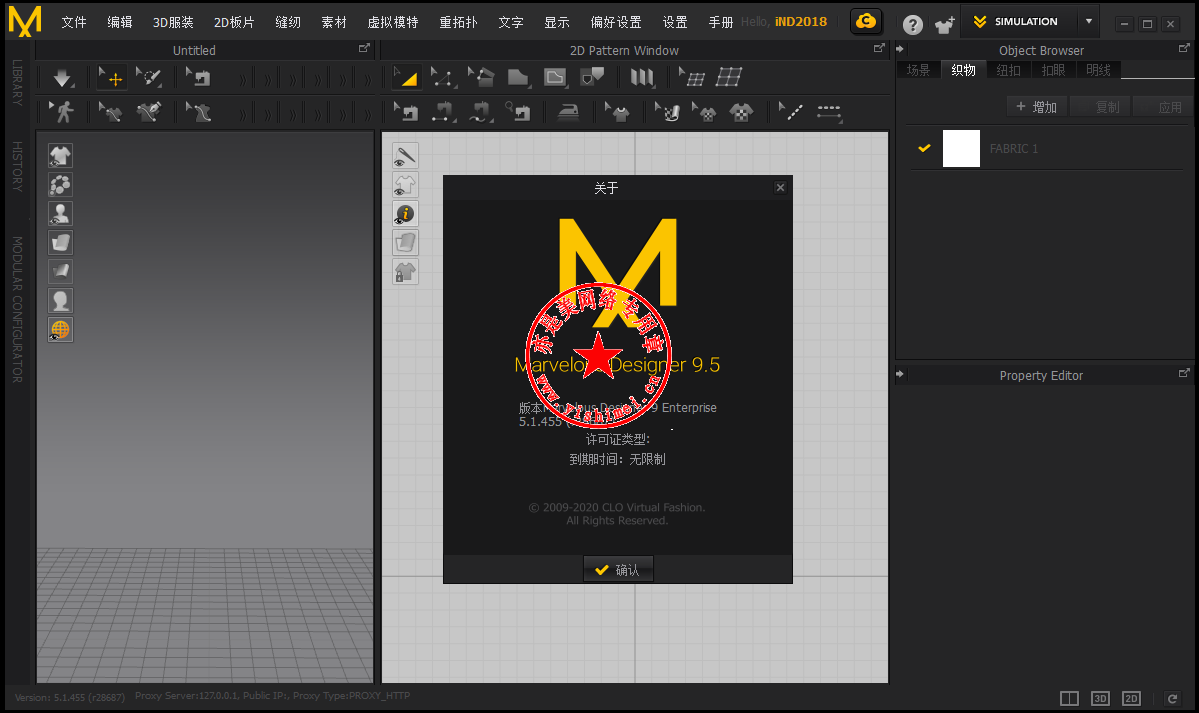The image size is (1199, 713).
Task: Toggle avatar visibility in 3D window
Action: [60, 213]
